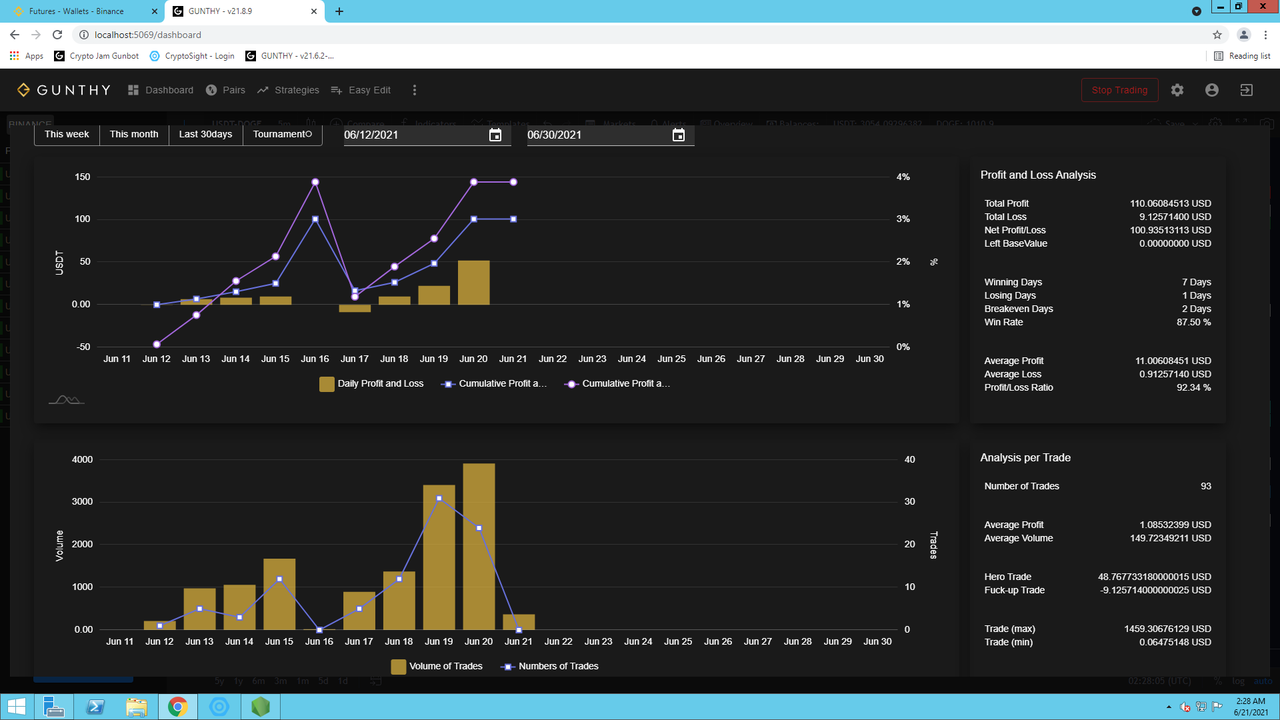Click the logout exit icon
Screen dimensions: 1280x720
pyautogui.click(x=1246, y=90)
